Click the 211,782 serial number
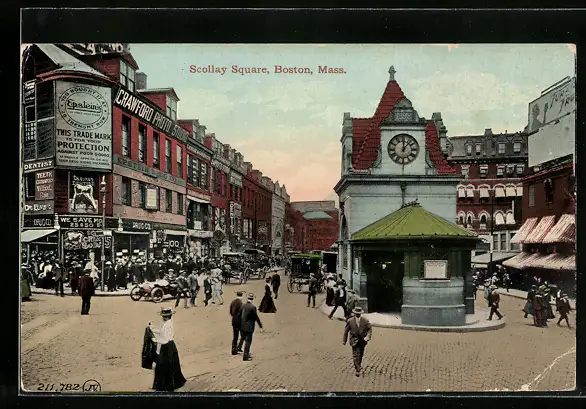The width and height of the screenshot is (586, 409). tap(58, 387)
